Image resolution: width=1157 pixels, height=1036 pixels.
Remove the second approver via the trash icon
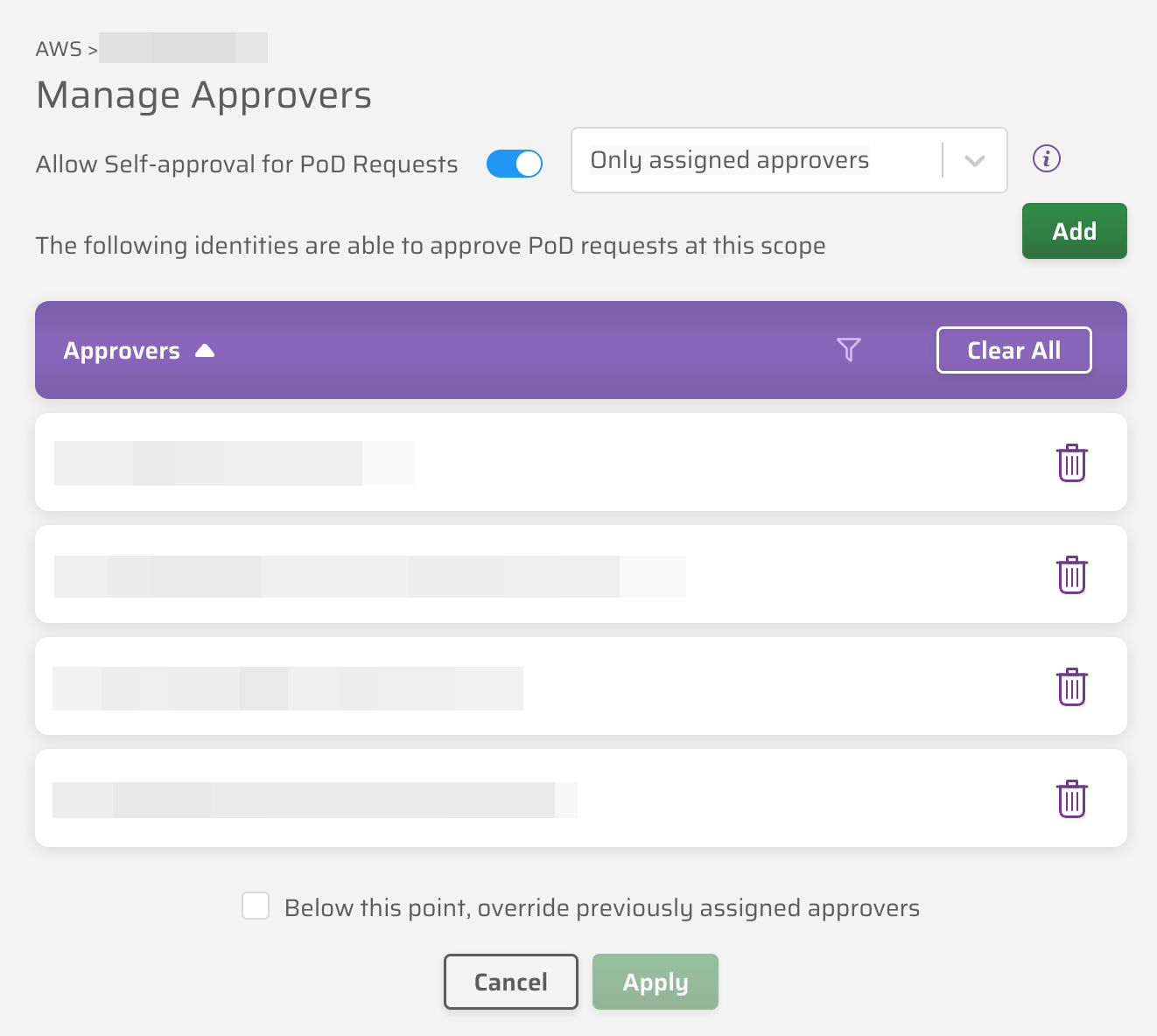[1072, 575]
